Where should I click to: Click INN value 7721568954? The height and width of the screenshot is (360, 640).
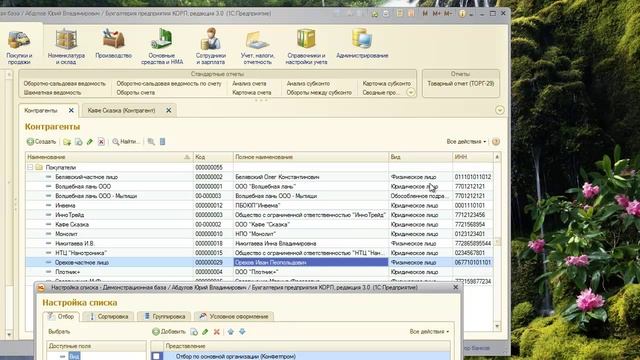click(x=470, y=224)
